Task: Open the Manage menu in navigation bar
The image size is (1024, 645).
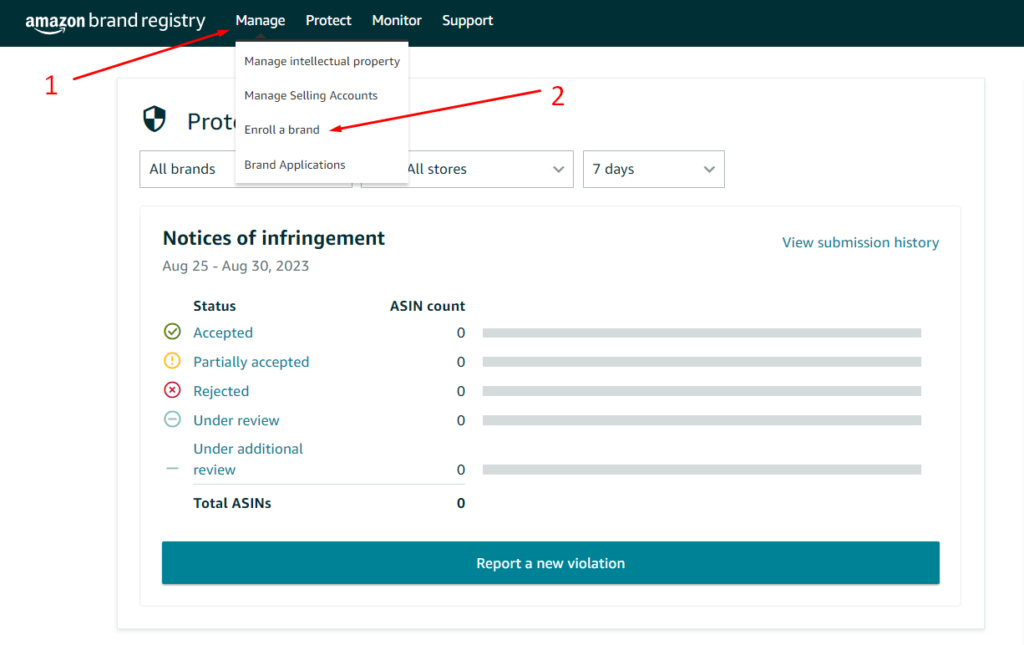Action: point(260,21)
